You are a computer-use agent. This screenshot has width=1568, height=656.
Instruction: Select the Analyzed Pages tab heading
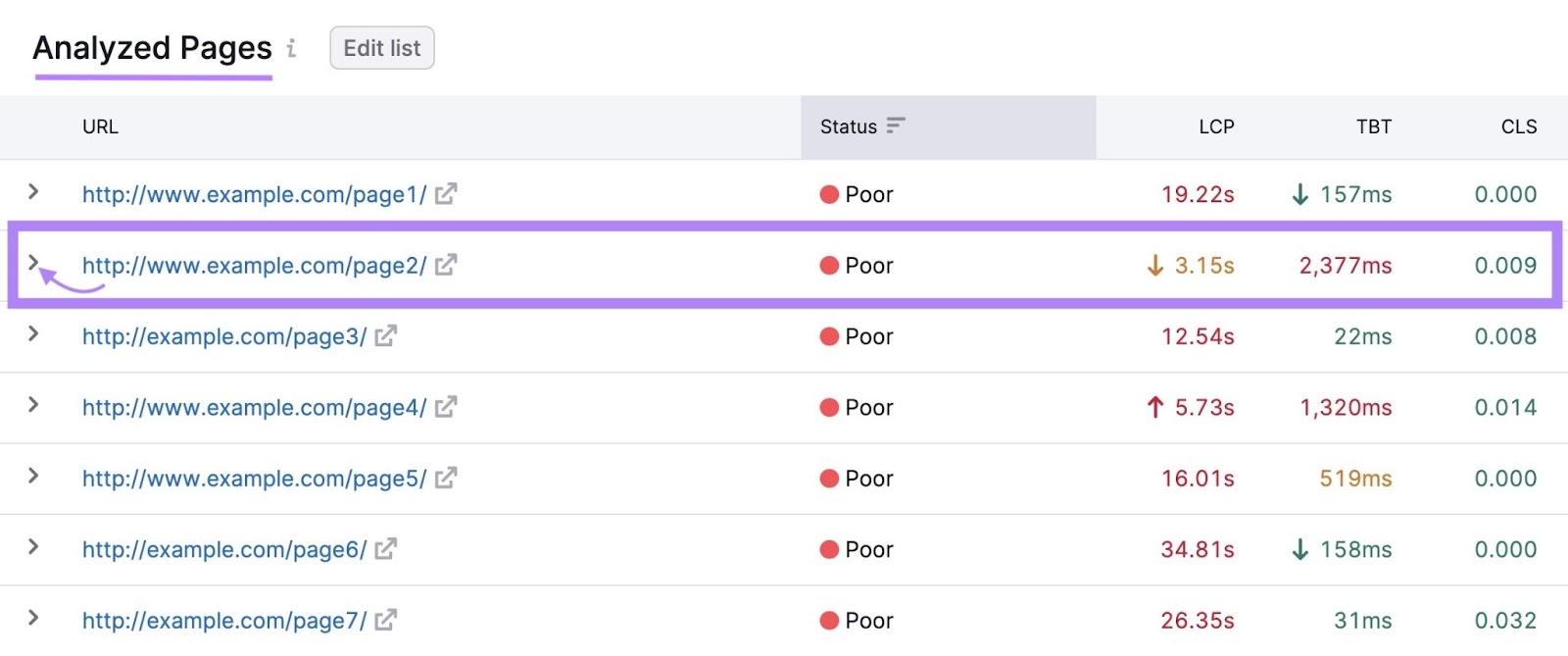coord(153,48)
